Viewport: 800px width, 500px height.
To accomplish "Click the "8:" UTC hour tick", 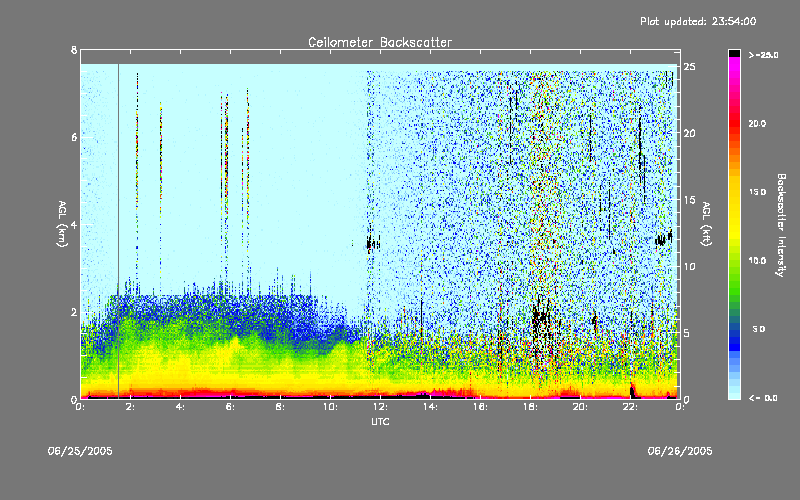I will (281, 407).
